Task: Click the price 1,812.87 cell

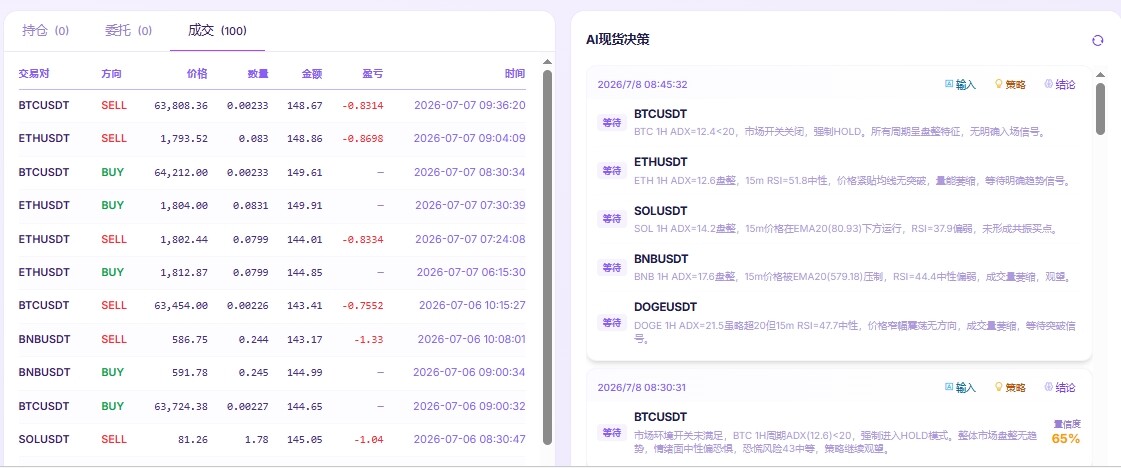Action: coord(186,272)
